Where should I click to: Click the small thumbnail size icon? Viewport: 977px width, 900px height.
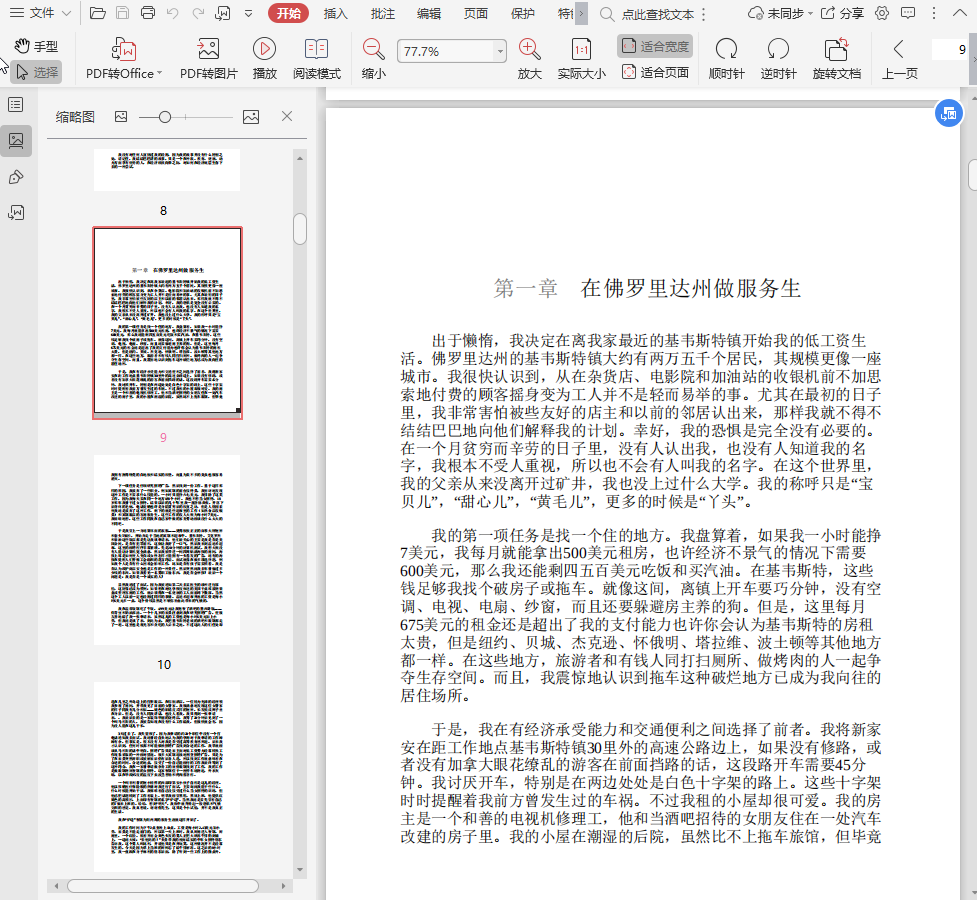point(121,117)
